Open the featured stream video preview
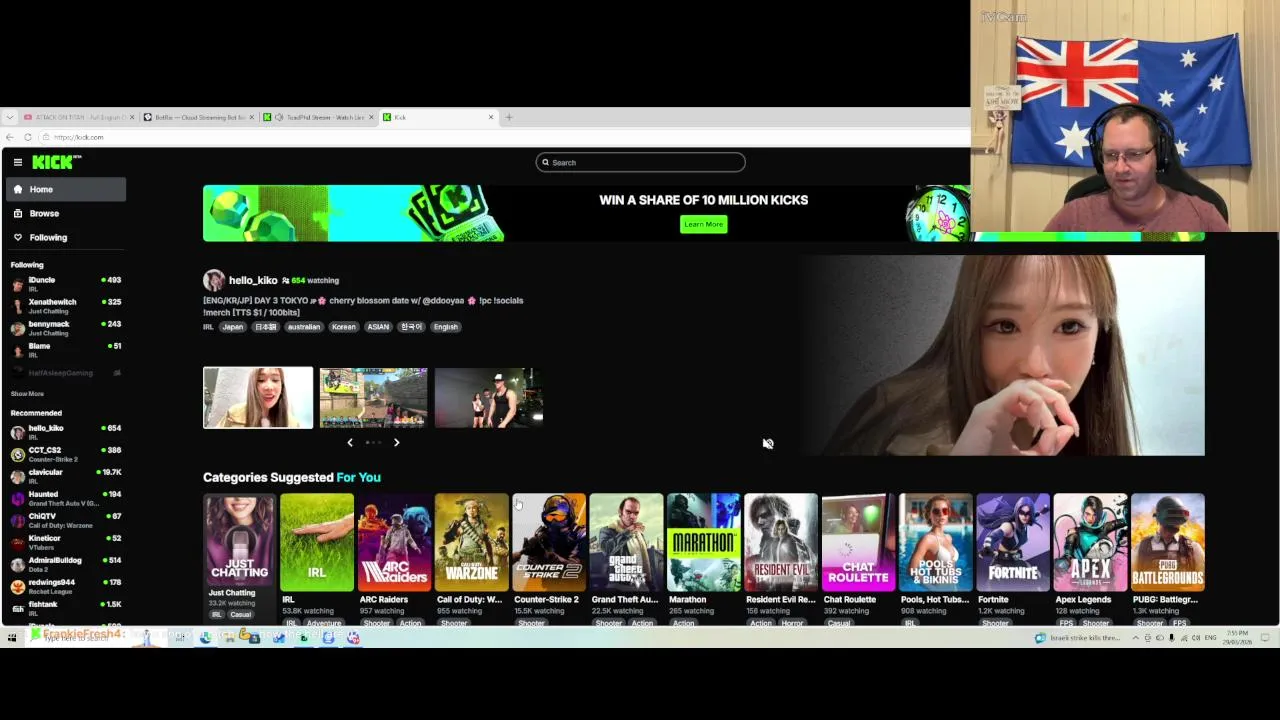Viewport: 1280px width, 720px height. tap(1001, 355)
